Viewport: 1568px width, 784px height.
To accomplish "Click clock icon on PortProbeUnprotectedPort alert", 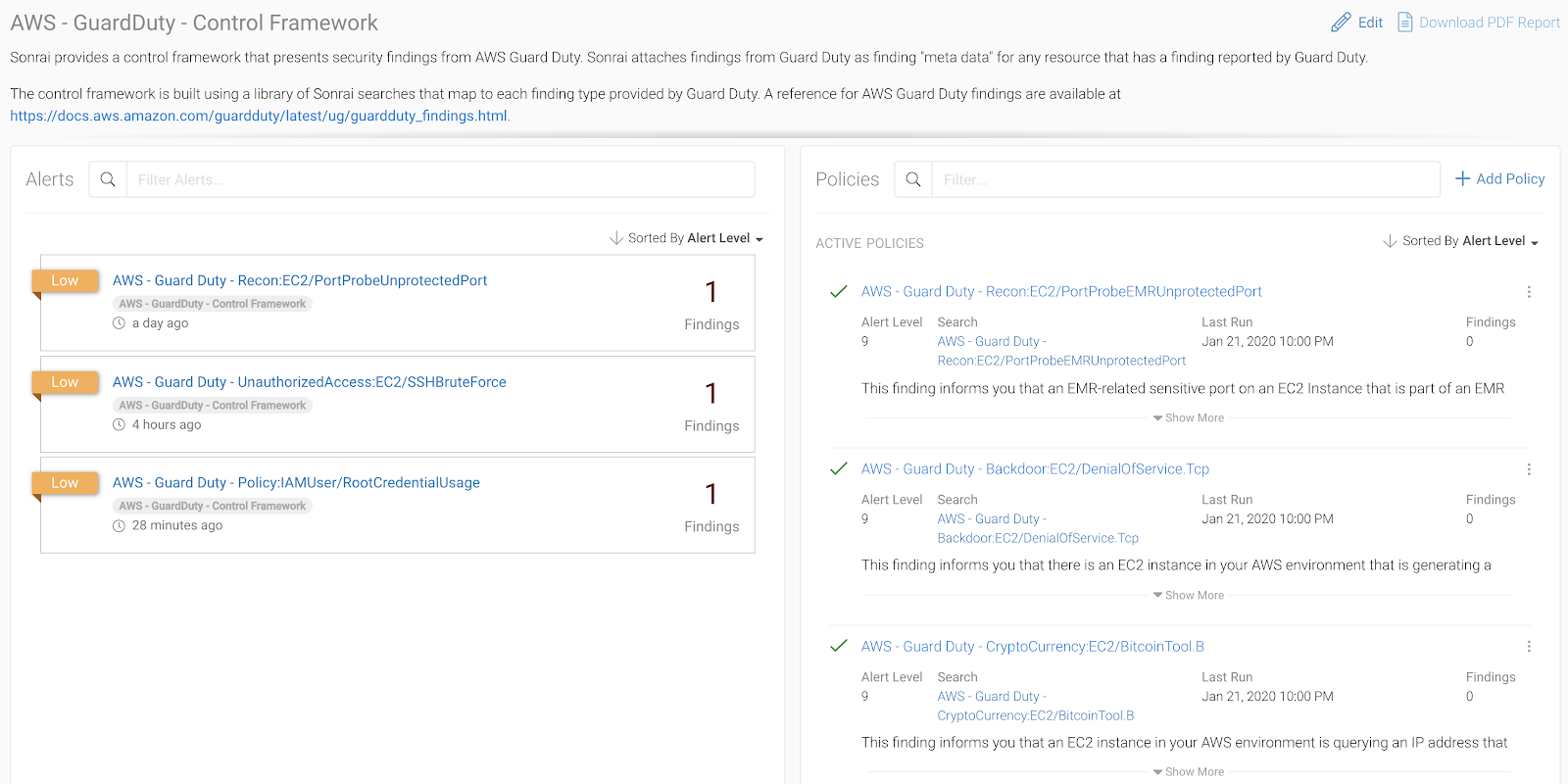I will 119,323.
